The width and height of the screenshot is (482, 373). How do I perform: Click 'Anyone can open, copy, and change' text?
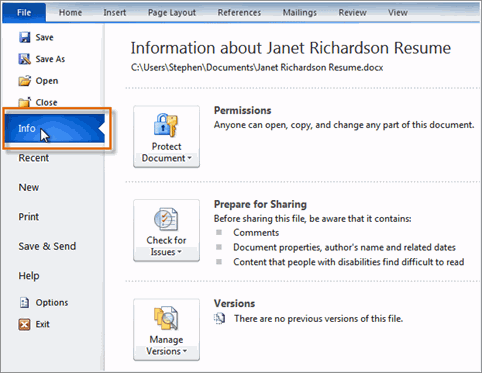click(x=344, y=125)
